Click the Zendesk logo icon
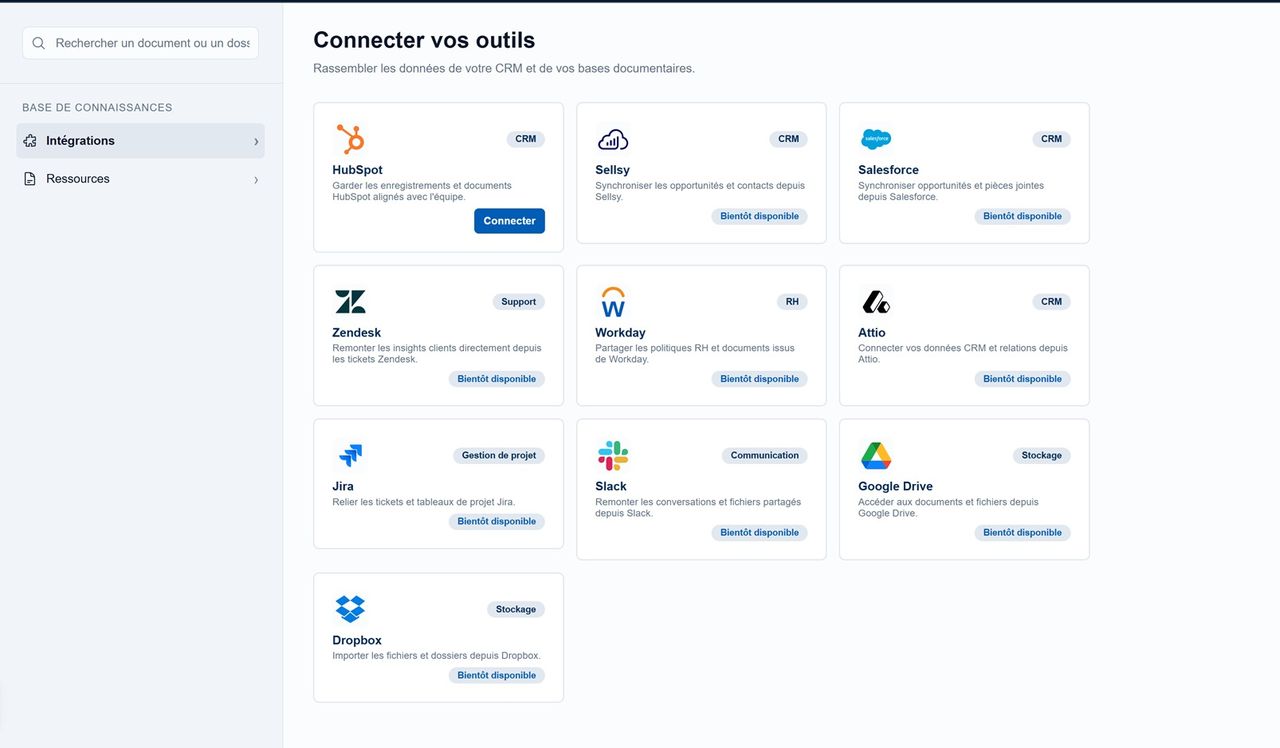The image size is (1280, 748). [350, 301]
